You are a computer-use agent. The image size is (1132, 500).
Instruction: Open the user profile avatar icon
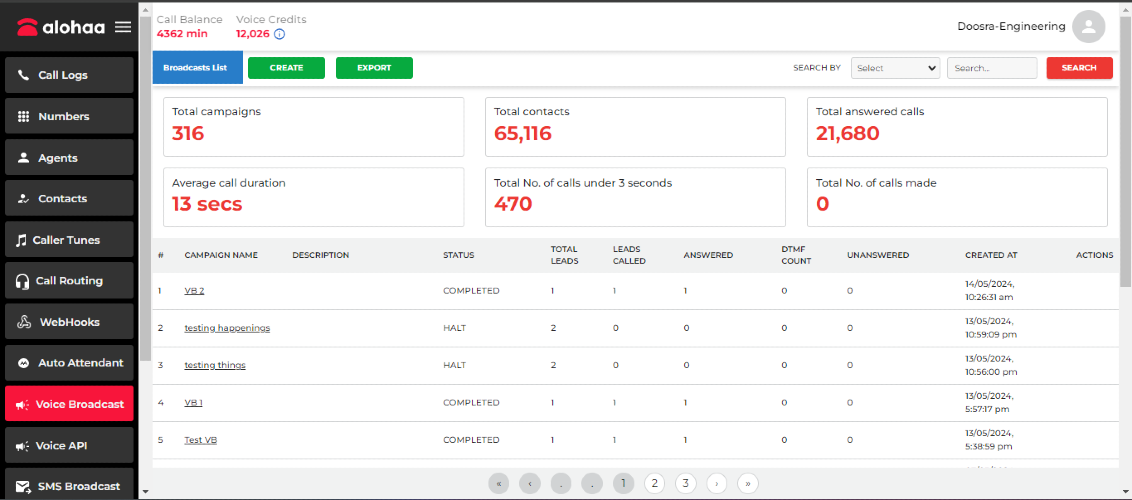click(1089, 27)
